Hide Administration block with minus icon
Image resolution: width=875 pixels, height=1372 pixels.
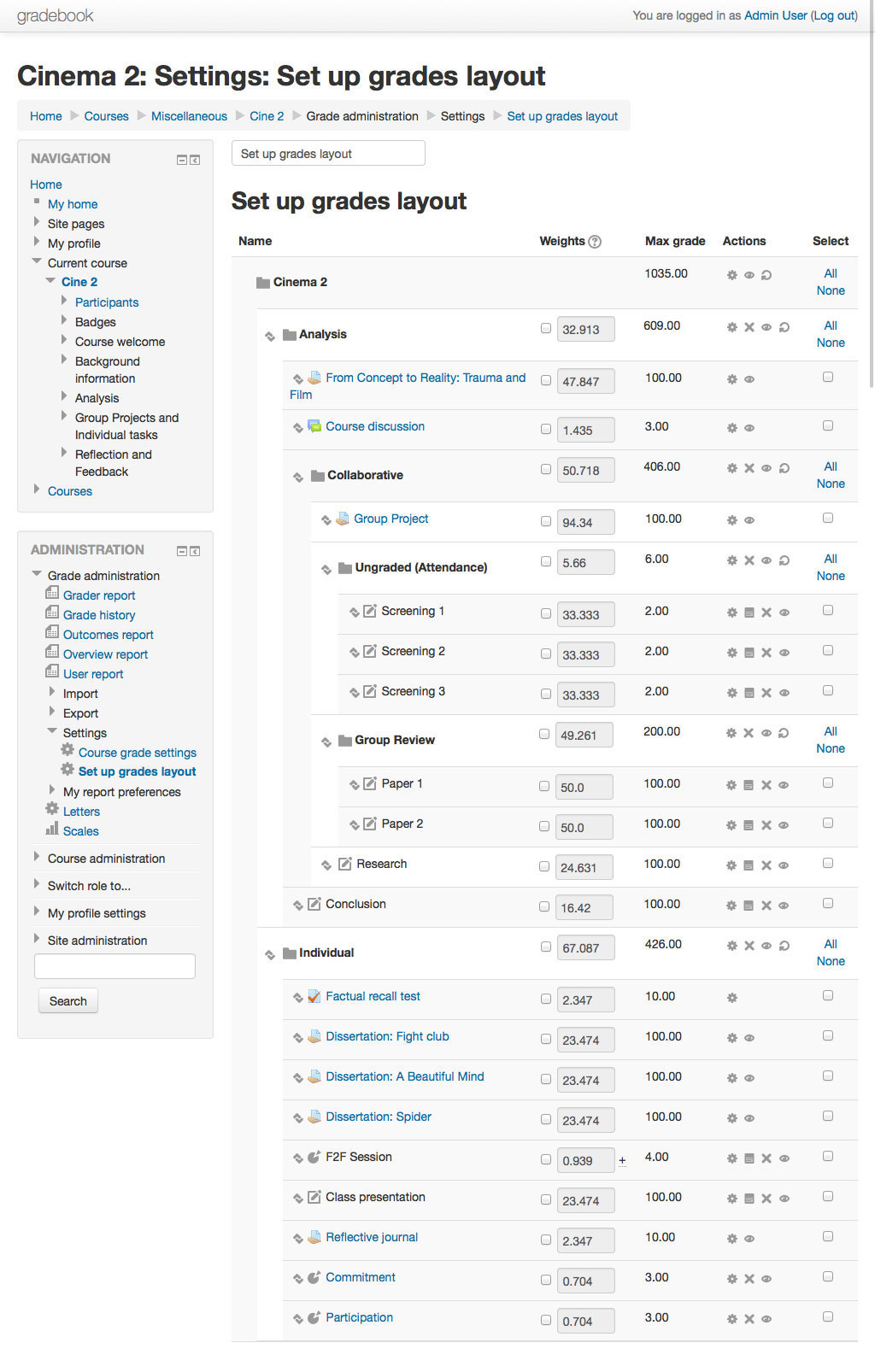click(x=182, y=551)
